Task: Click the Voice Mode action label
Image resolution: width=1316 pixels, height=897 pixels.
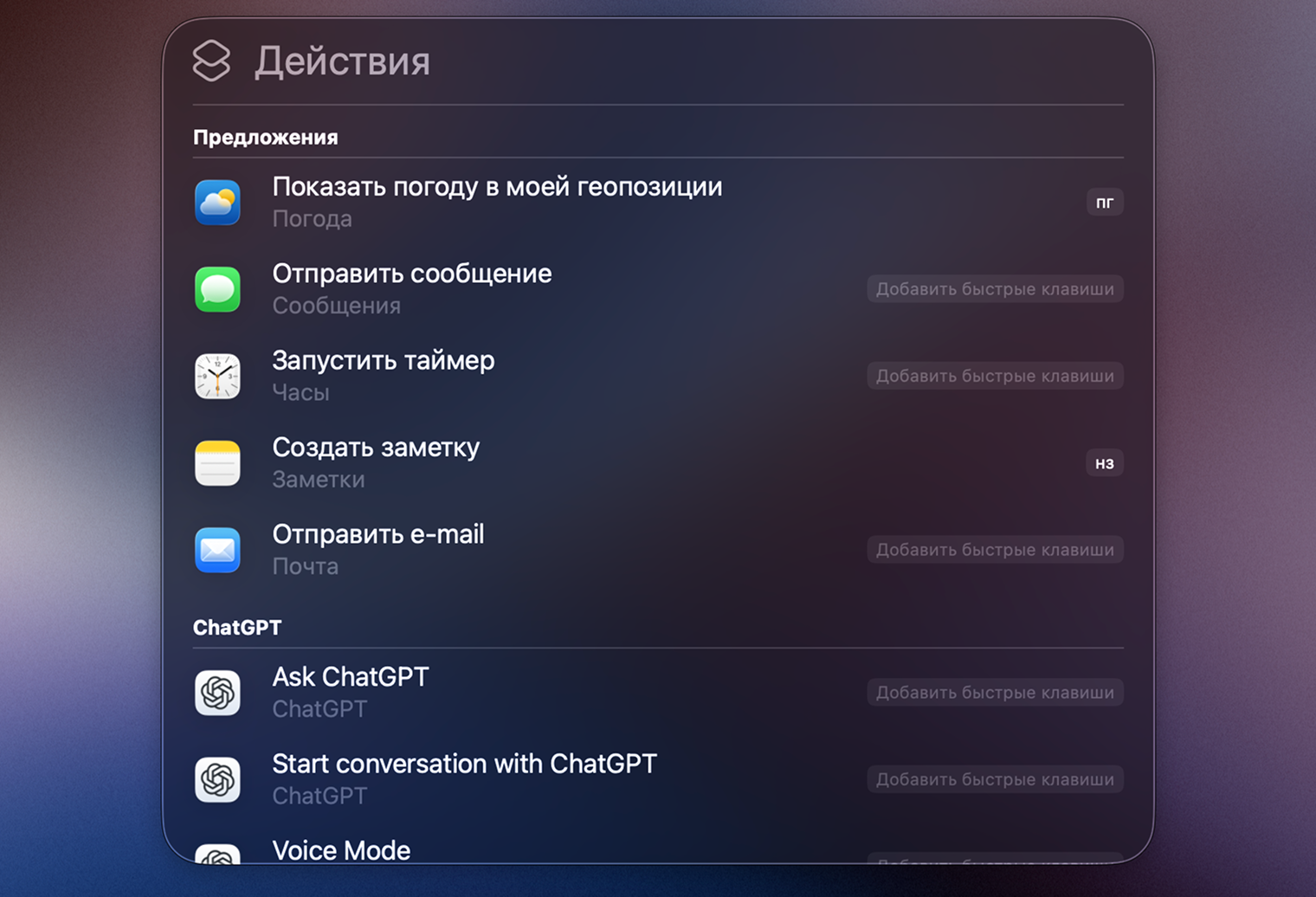Action: (341, 850)
